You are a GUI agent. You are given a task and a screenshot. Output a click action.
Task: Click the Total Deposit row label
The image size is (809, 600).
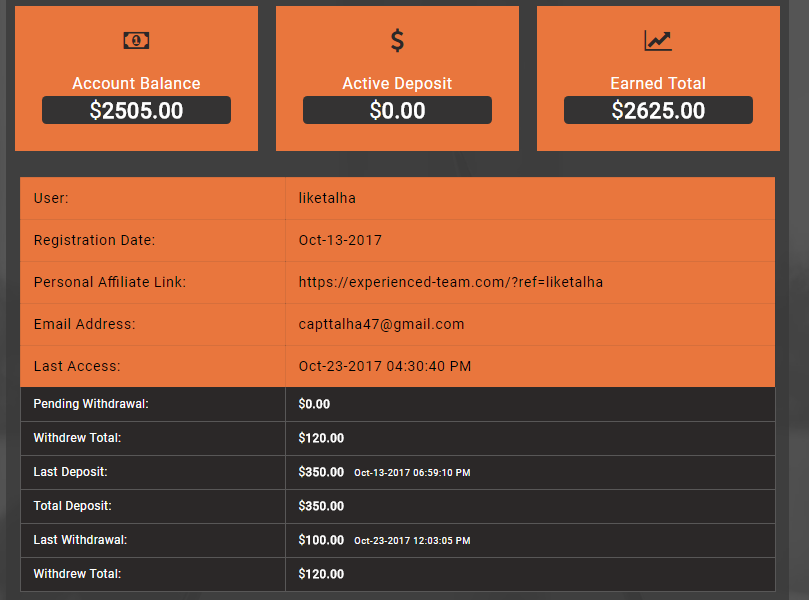click(72, 506)
